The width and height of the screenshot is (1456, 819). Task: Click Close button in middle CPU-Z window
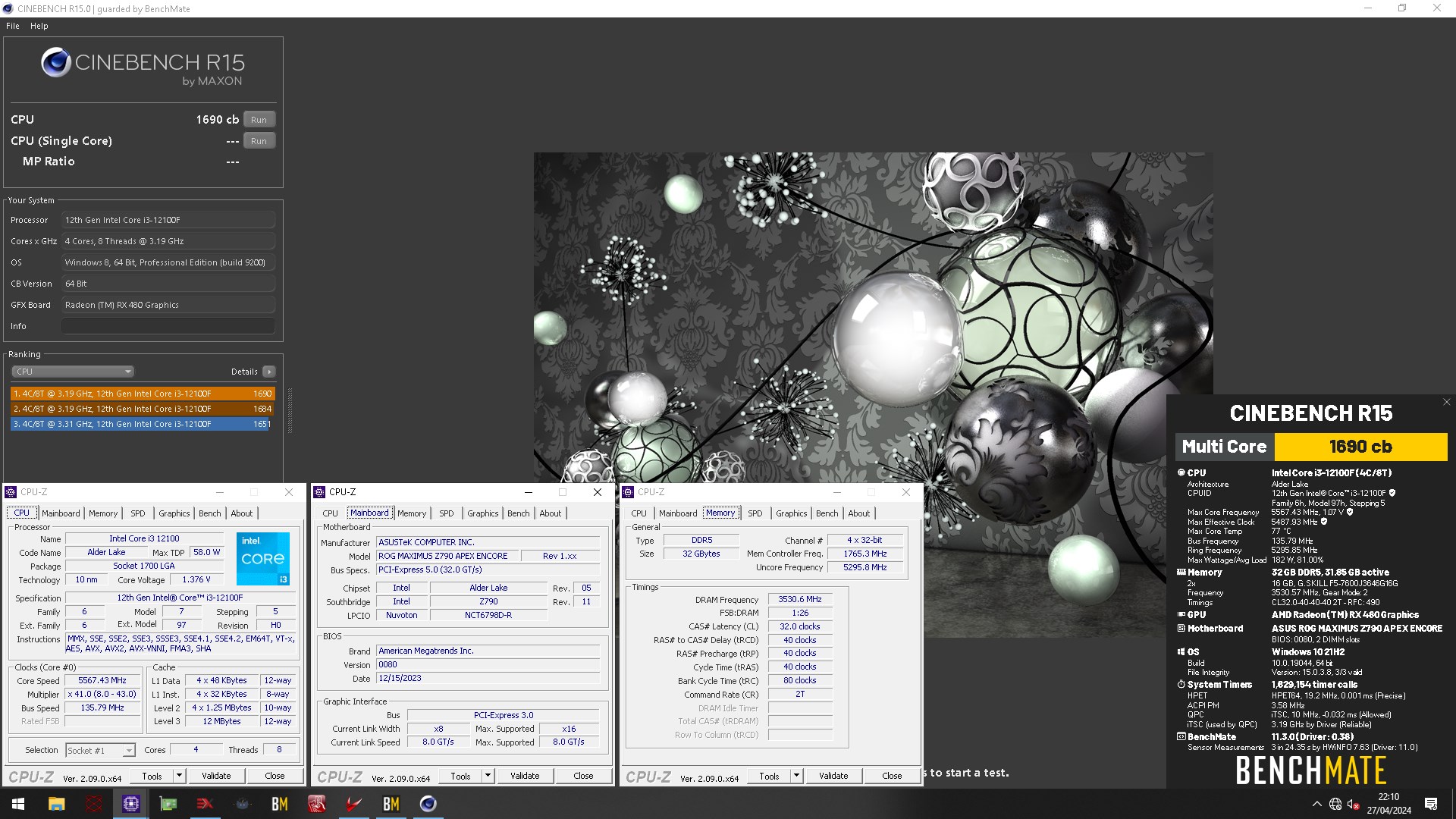583,776
